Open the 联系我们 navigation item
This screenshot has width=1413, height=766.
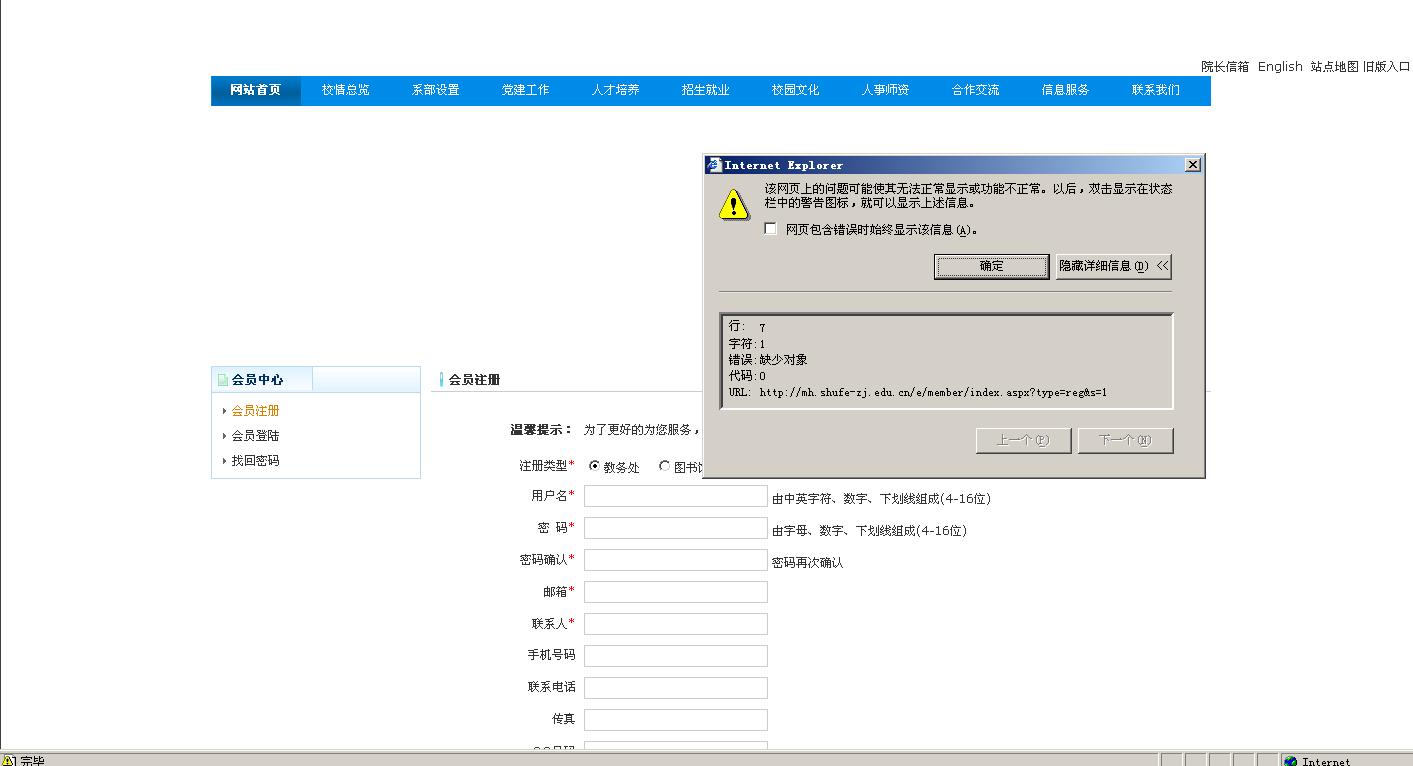1155,90
